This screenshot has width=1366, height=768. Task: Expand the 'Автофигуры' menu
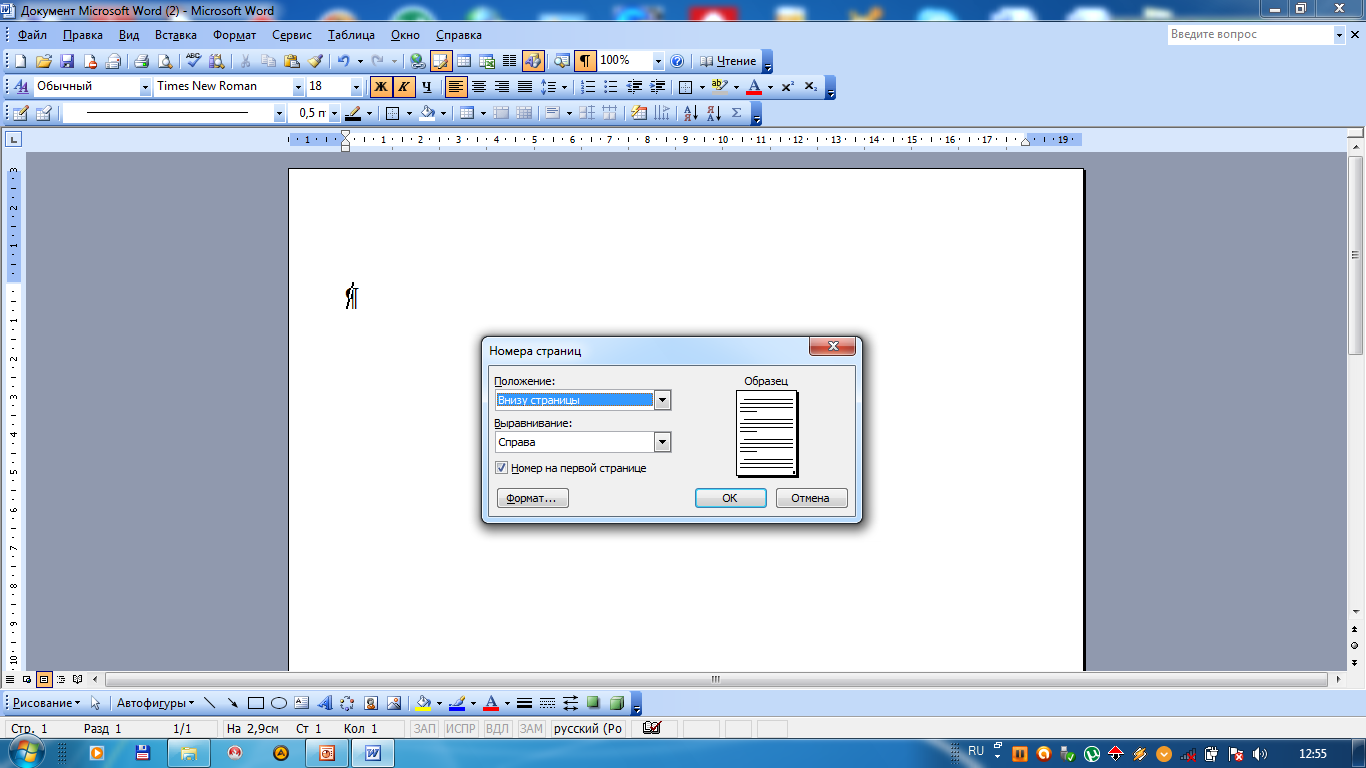[155, 703]
